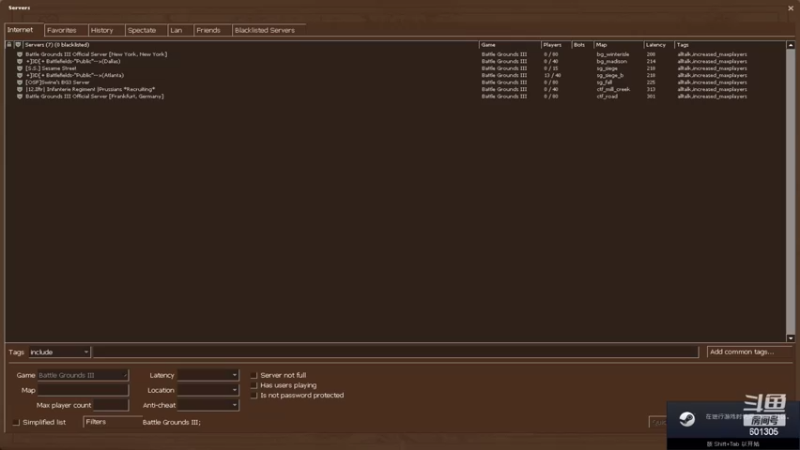Click the Battle Grounds III; filter summary text

pyautogui.click(x=171, y=422)
